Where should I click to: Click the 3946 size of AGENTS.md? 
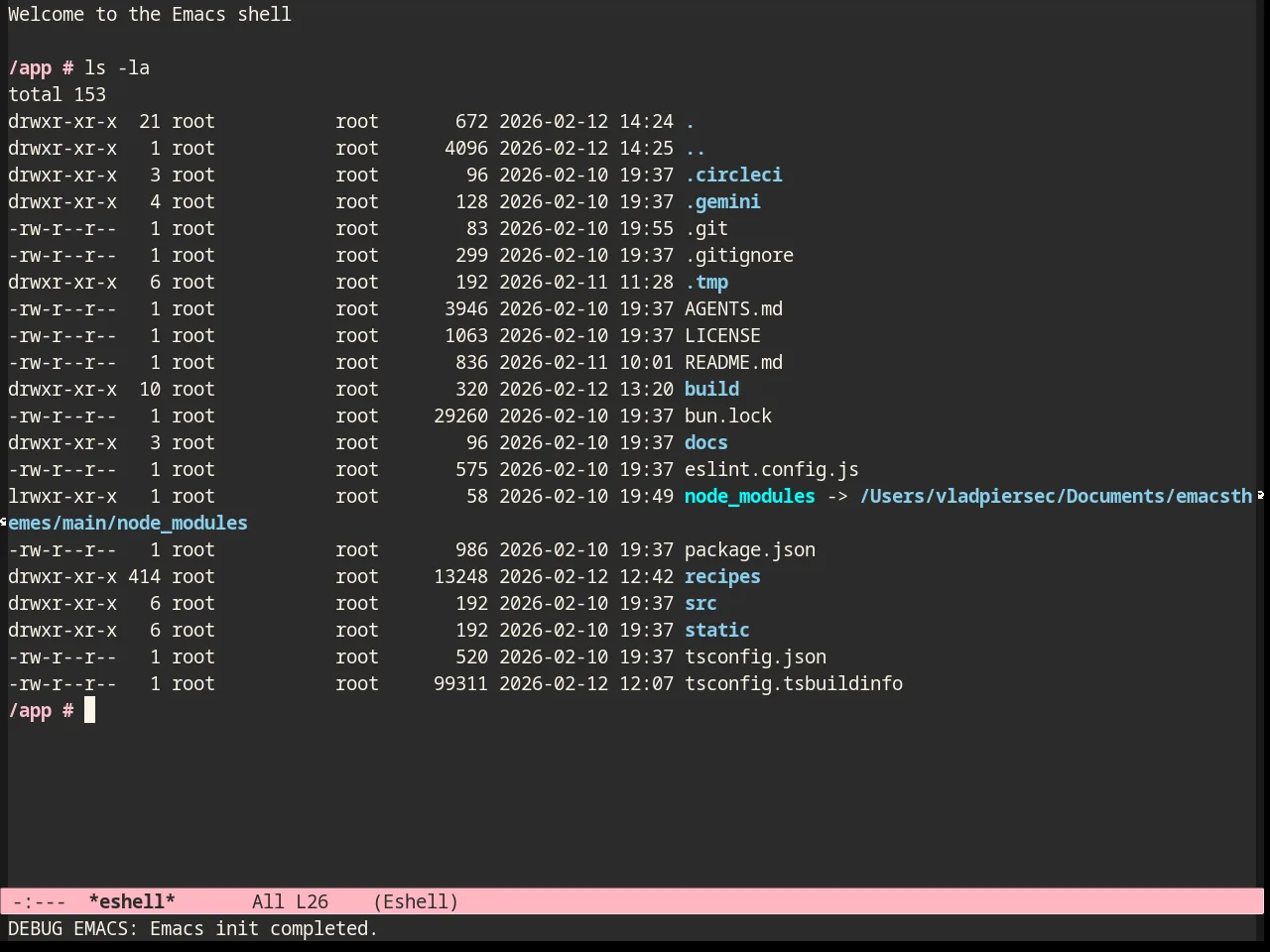click(x=466, y=308)
